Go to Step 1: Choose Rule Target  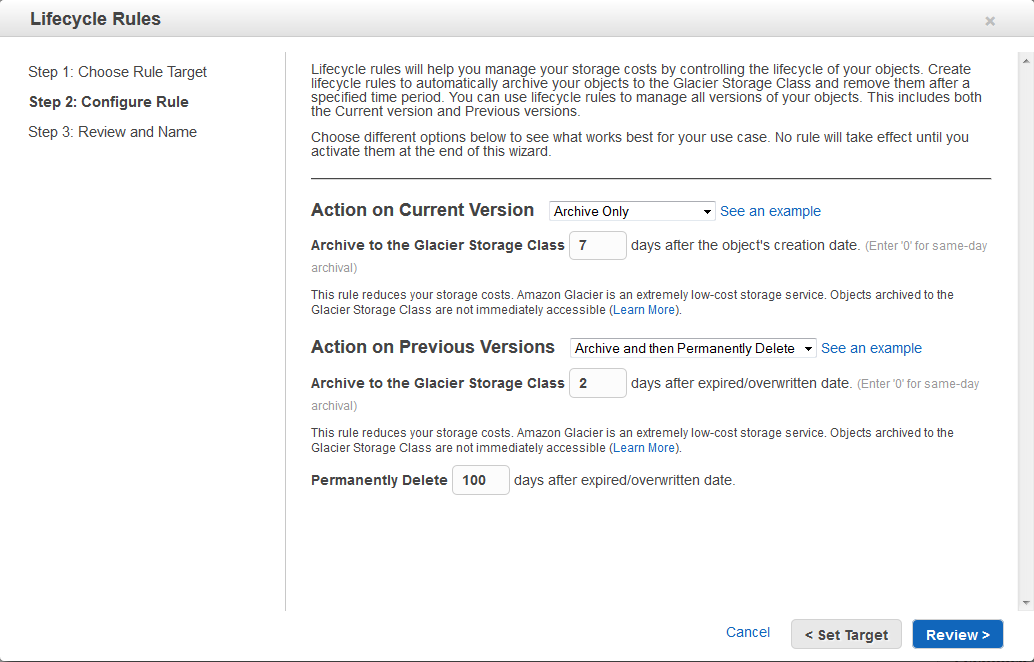pos(117,72)
